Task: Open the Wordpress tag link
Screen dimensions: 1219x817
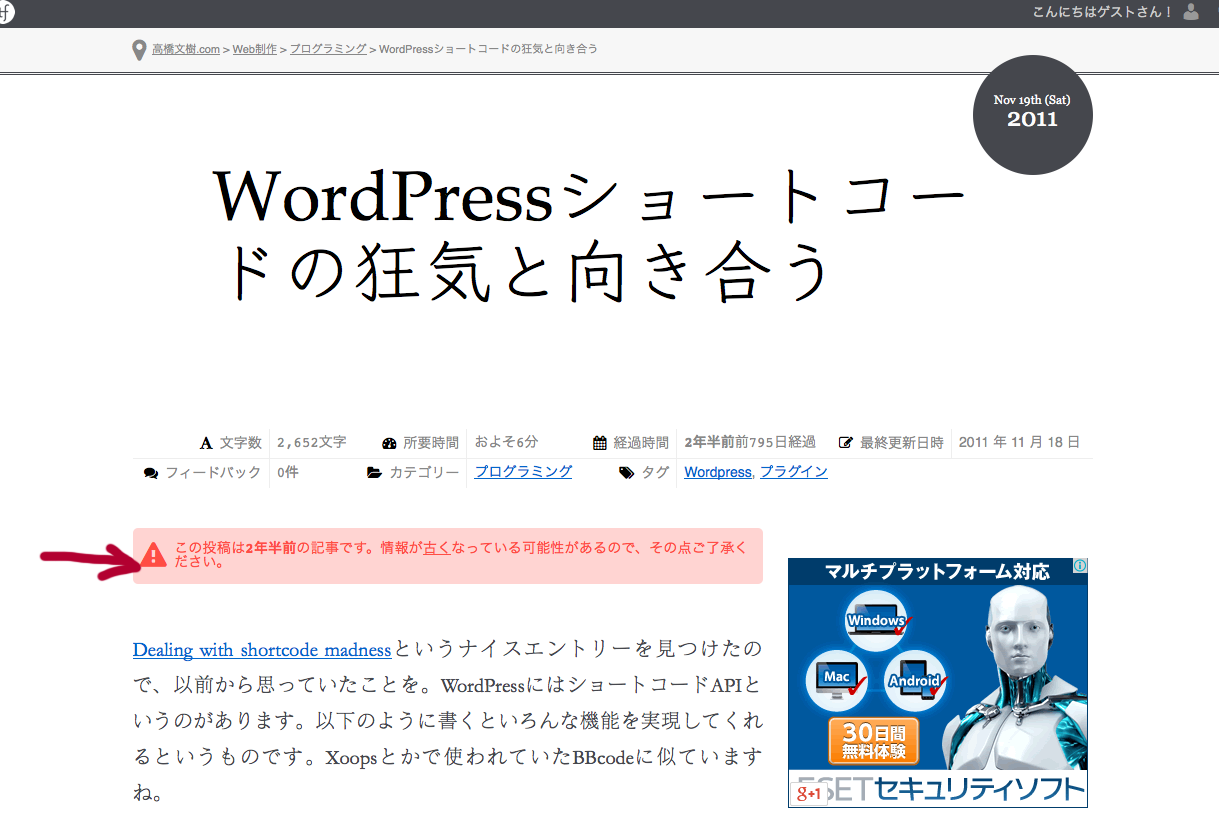Action: (717, 472)
